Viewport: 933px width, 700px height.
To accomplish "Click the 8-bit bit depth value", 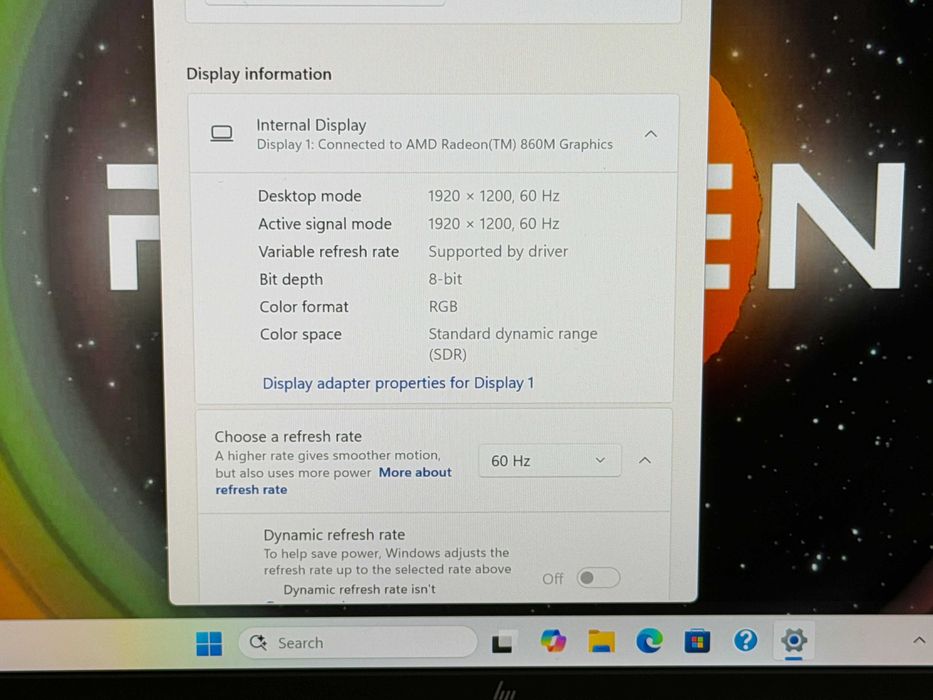I will click(x=445, y=279).
